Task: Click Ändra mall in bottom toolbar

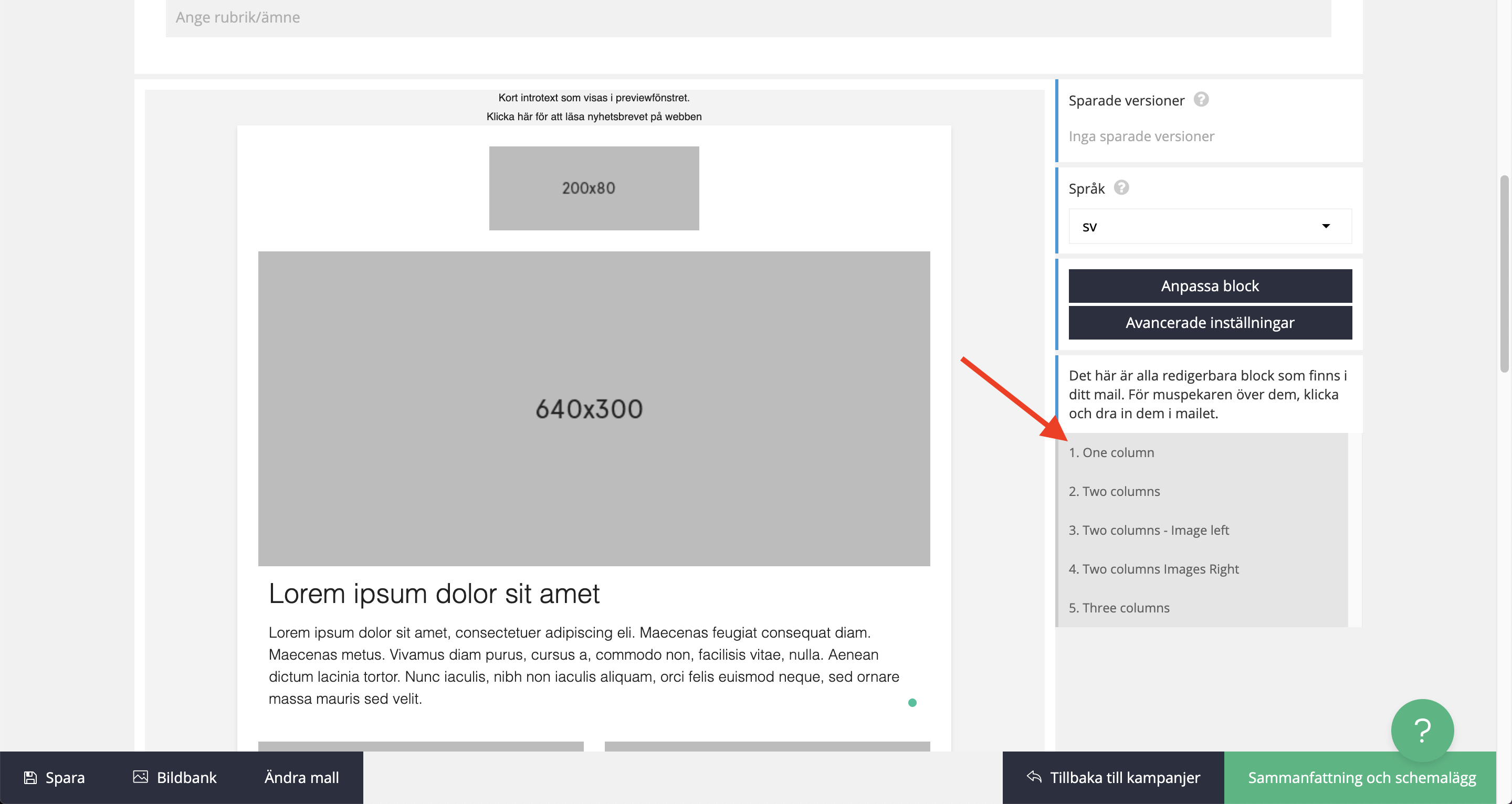Action: pyautogui.click(x=301, y=778)
